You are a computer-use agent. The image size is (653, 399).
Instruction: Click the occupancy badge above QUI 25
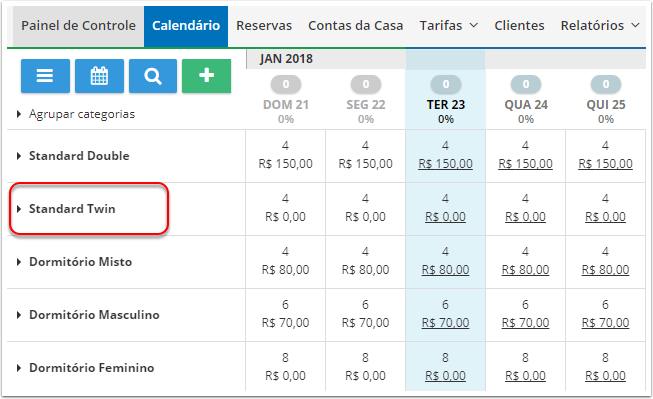[x=606, y=85]
